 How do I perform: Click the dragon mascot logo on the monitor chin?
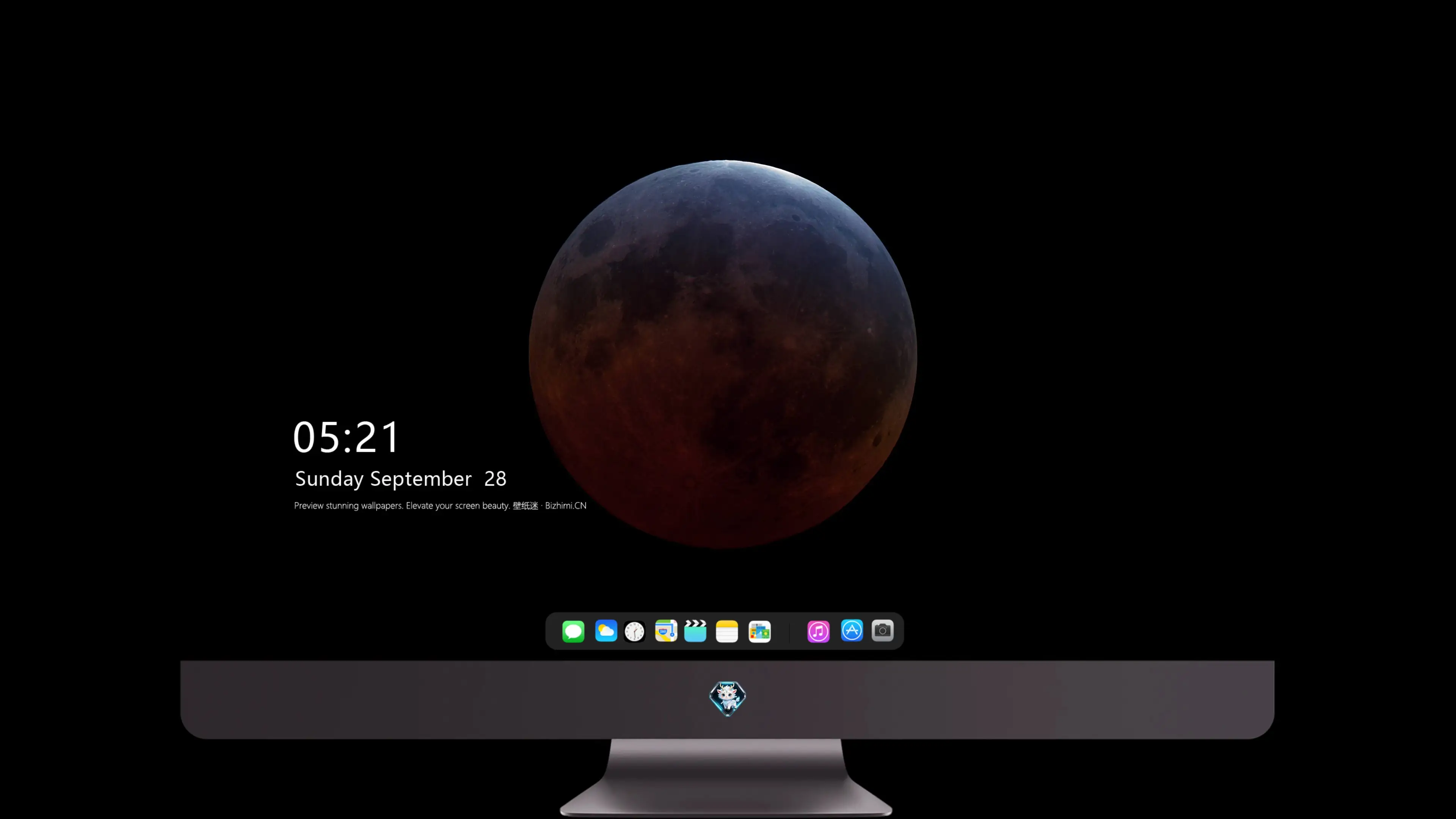tap(728, 698)
